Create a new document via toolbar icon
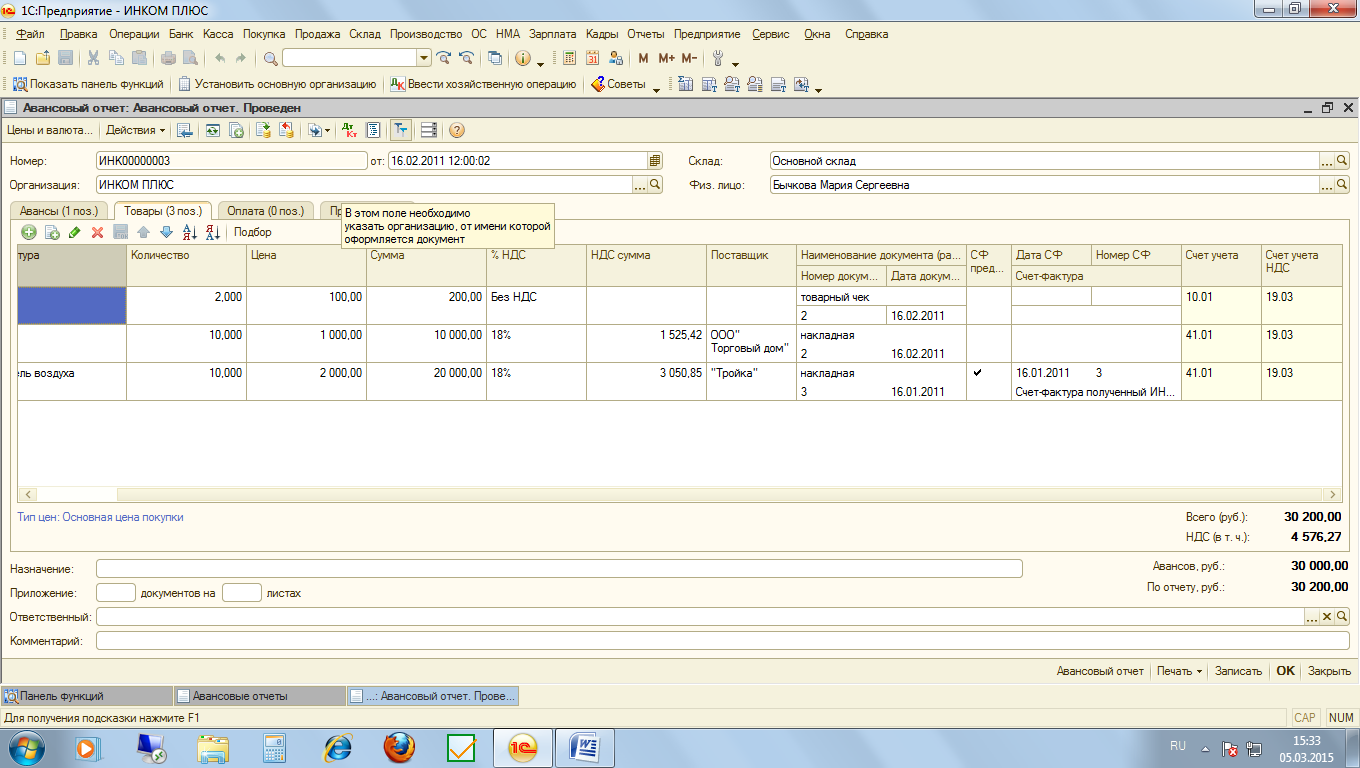Viewport: 1360px width, 768px height. pyautogui.click(x=19, y=58)
